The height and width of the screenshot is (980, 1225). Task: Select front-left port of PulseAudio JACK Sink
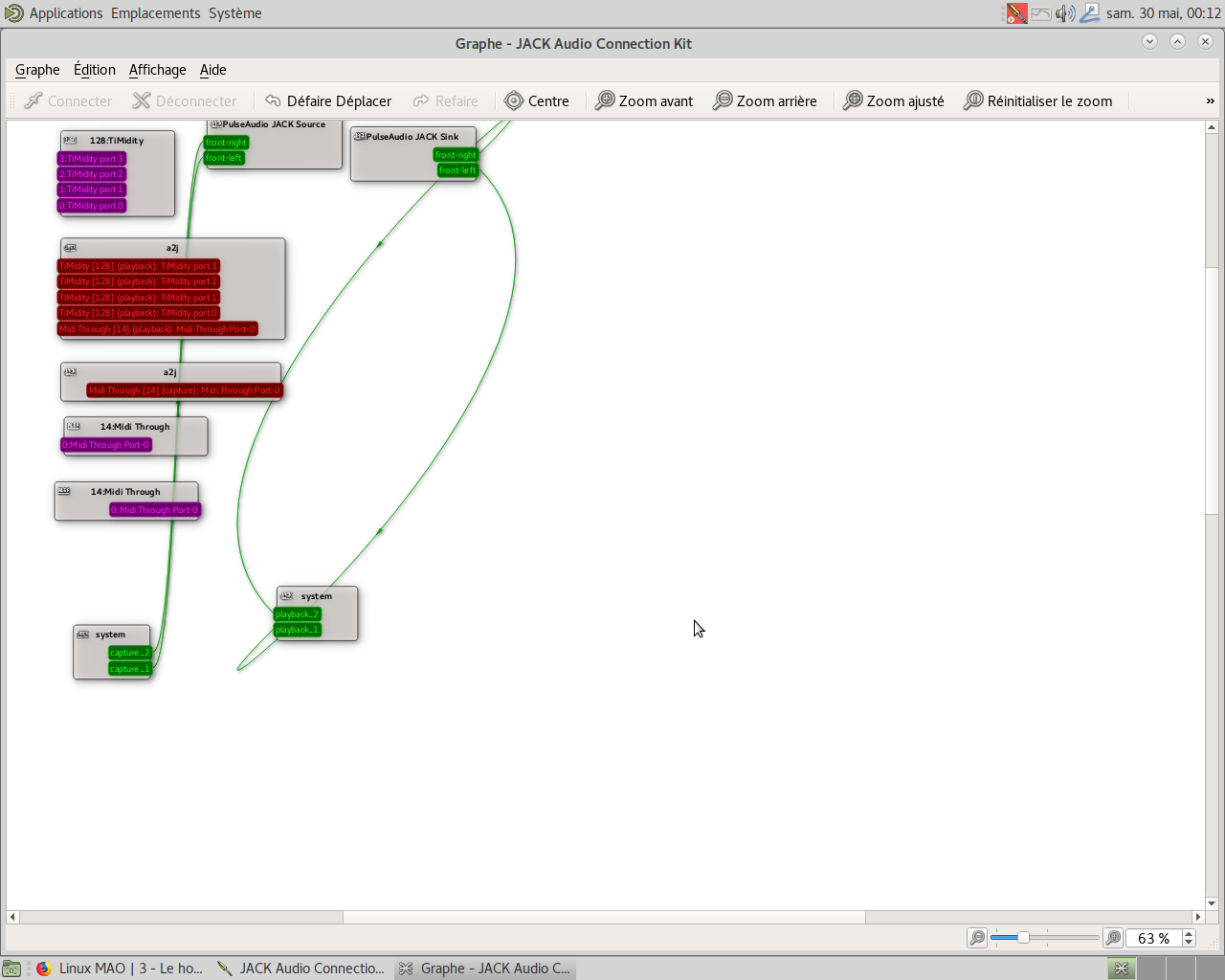pyautogui.click(x=457, y=170)
